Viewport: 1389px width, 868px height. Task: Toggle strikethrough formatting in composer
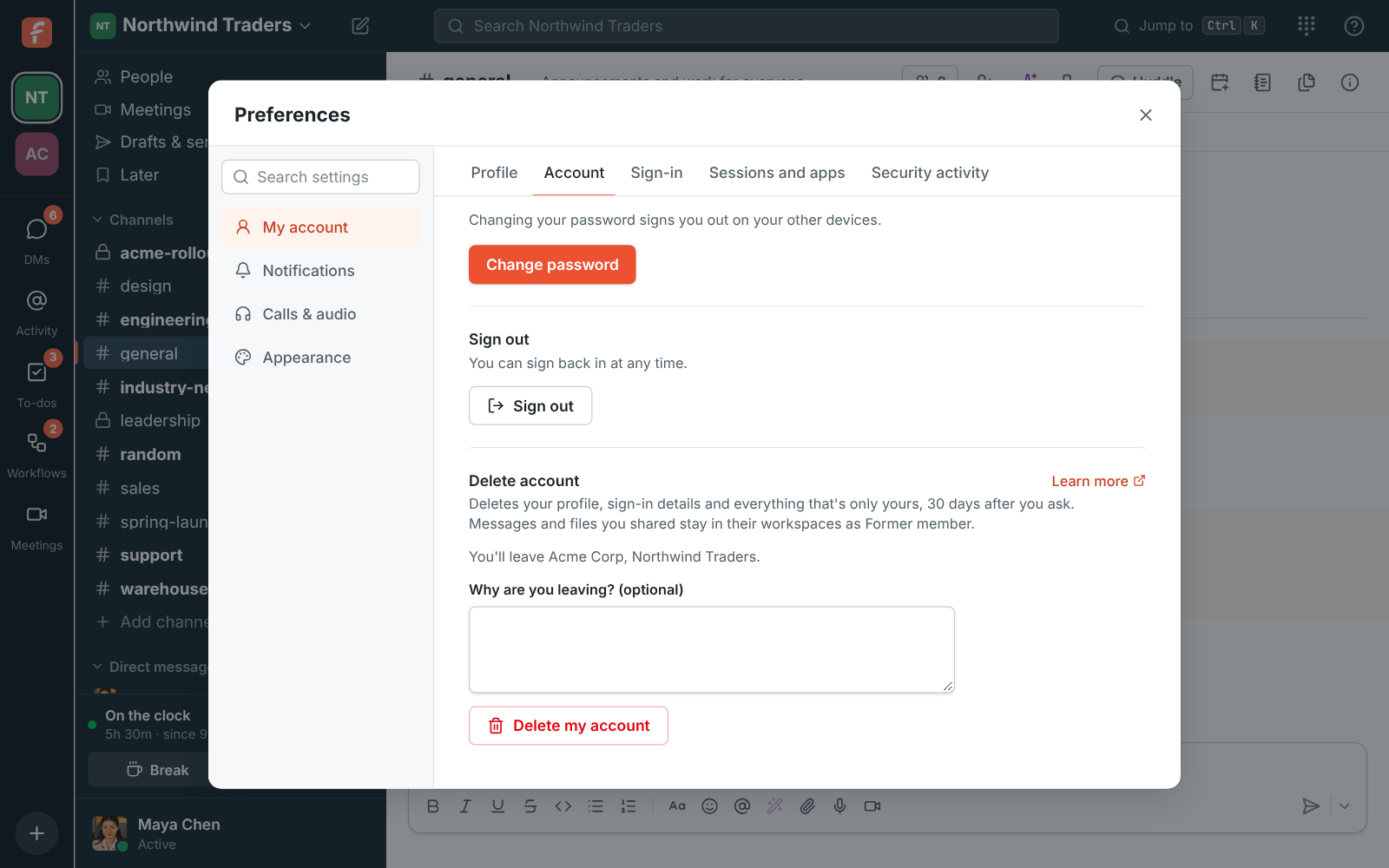click(x=530, y=806)
